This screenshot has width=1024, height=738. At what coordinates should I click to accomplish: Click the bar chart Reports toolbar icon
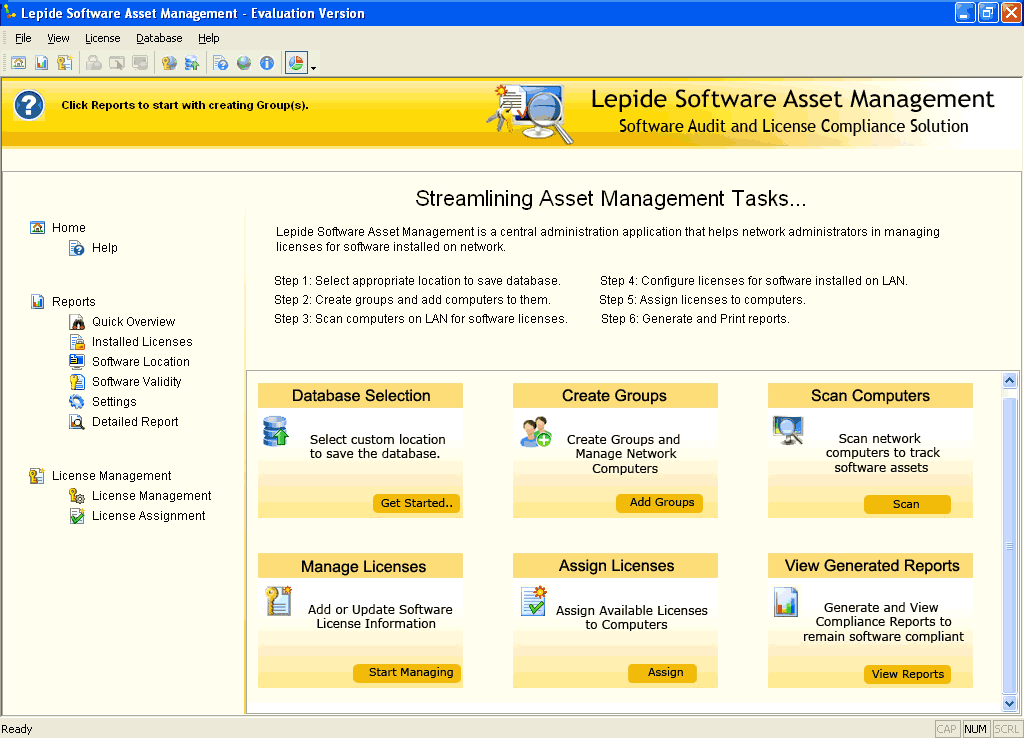(42, 62)
